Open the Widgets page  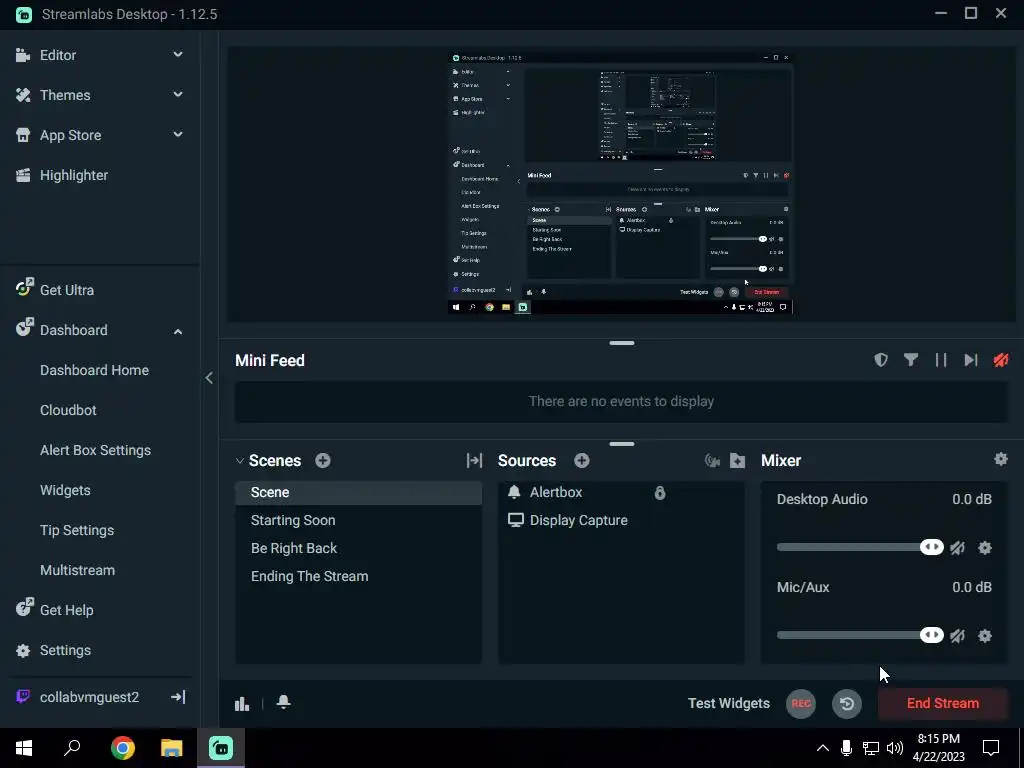(x=65, y=490)
